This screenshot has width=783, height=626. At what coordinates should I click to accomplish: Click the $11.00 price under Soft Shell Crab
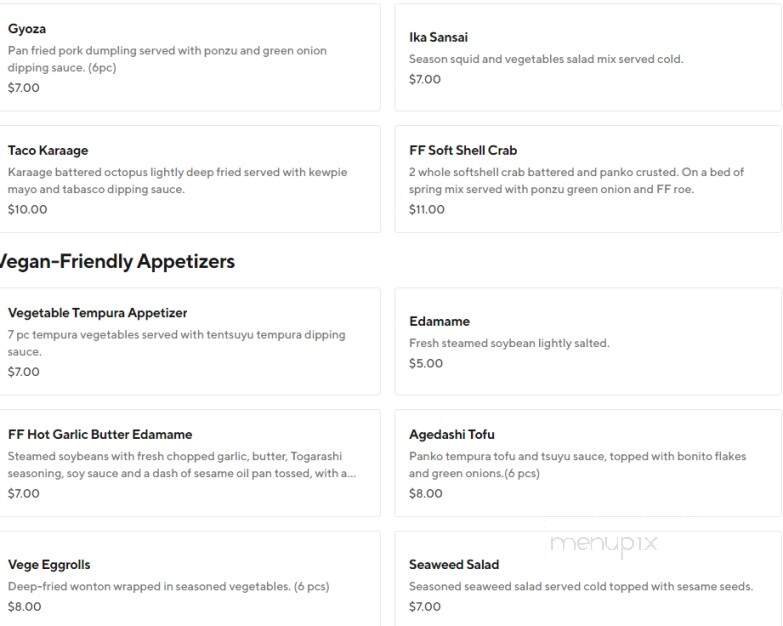point(427,210)
